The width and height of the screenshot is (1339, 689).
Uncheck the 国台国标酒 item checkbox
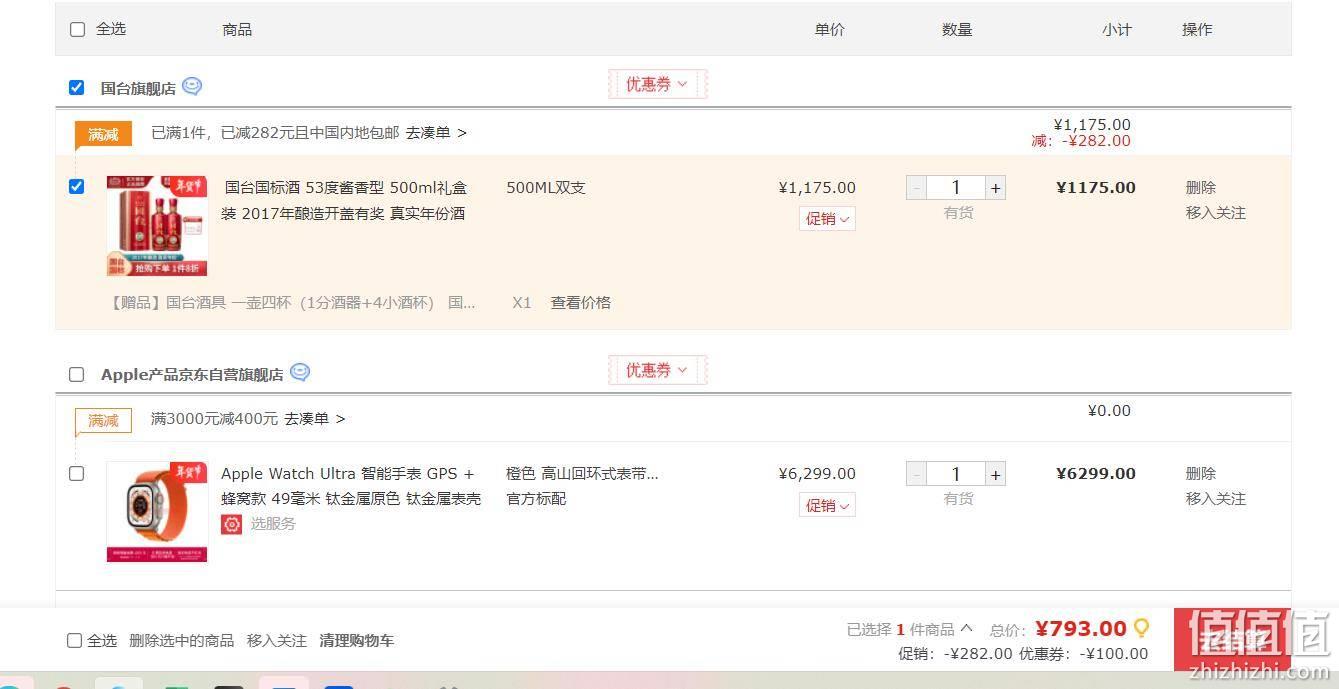point(76,186)
